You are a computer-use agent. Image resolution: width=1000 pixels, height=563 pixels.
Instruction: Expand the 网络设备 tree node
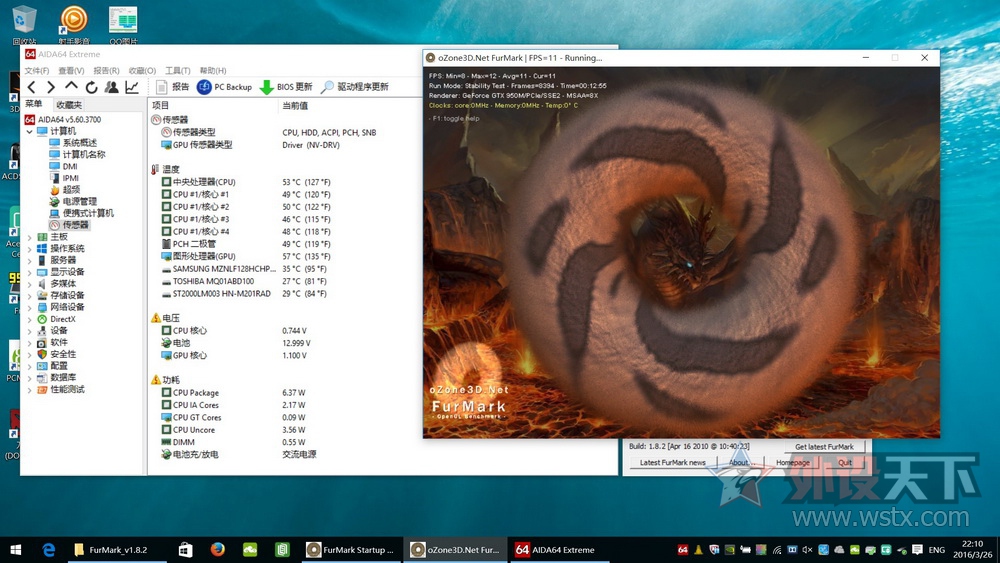click(x=29, y=307)
